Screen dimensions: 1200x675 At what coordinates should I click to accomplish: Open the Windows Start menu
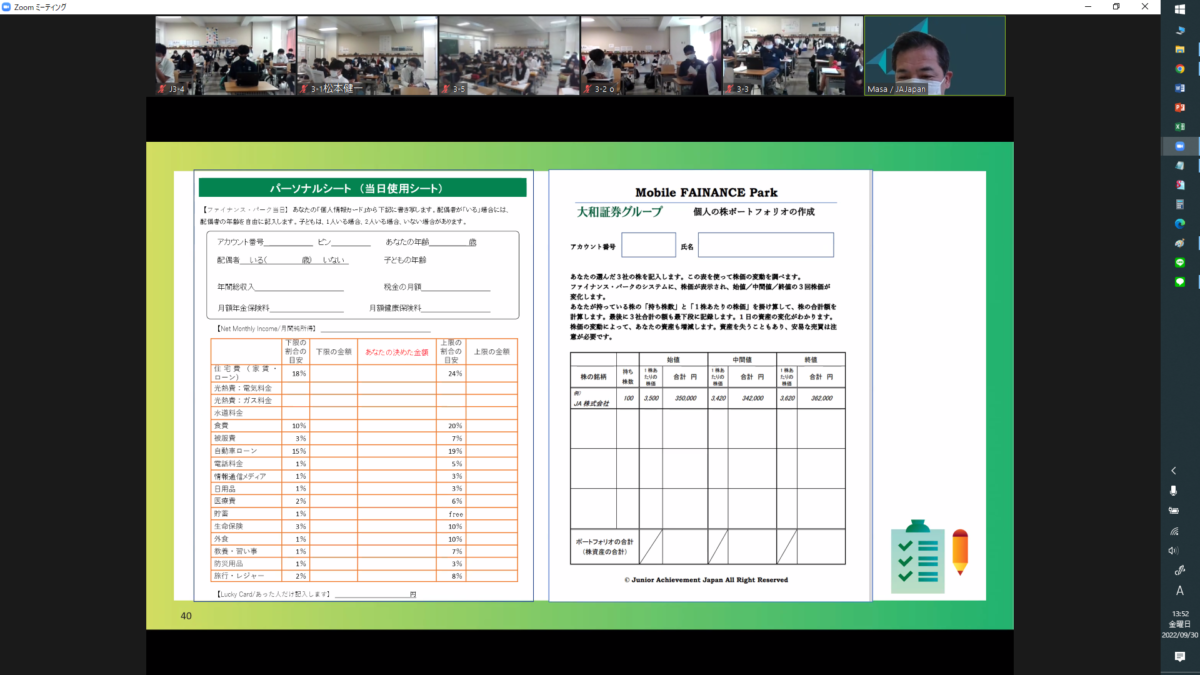pos(1180,8)
